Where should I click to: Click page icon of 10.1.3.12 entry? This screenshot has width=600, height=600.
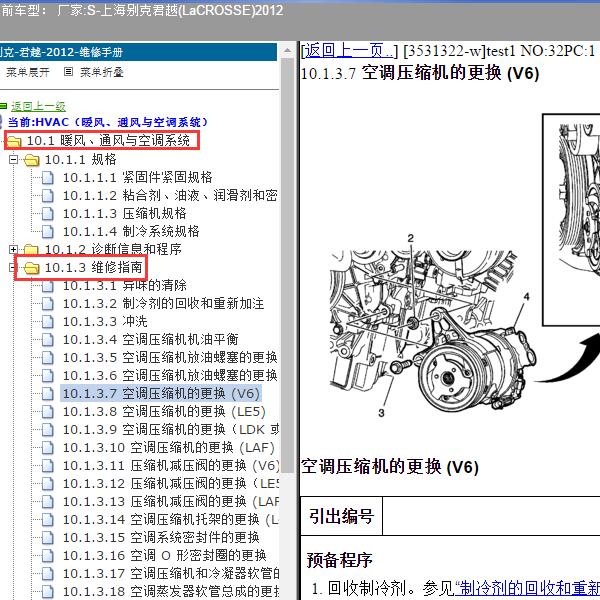(x=47, y=484)
